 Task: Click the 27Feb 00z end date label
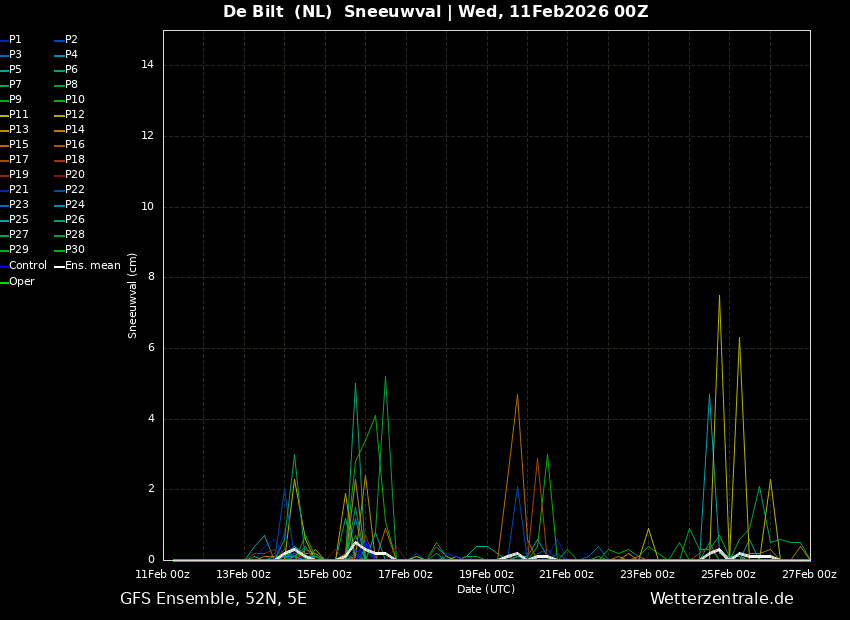pos(808,574)
